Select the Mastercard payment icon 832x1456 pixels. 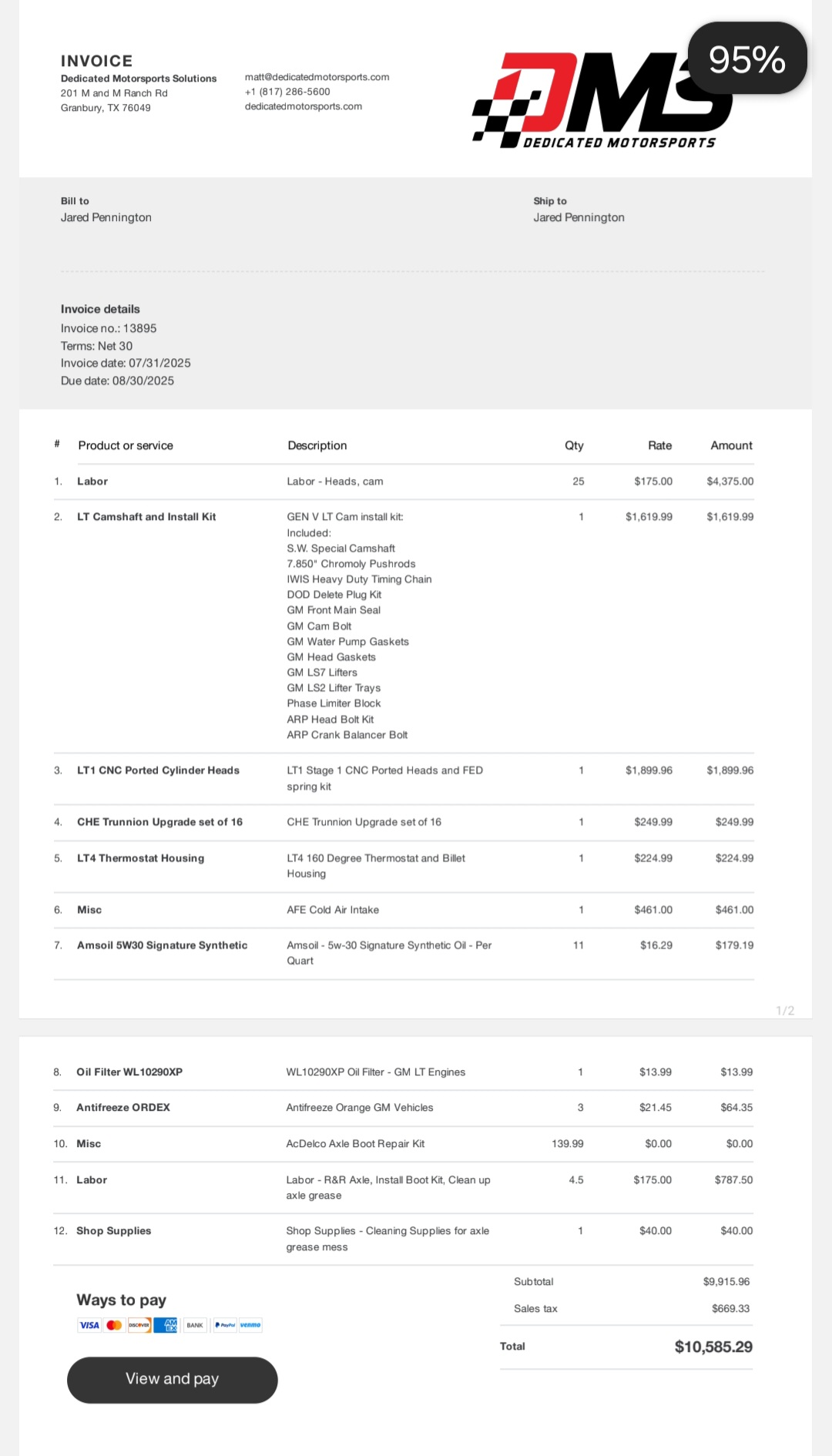point(114,1325)
